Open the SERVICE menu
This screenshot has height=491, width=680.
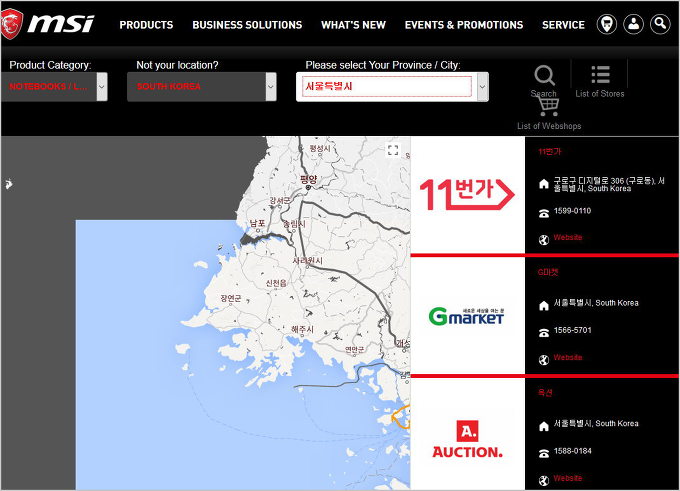click(563, 25)
